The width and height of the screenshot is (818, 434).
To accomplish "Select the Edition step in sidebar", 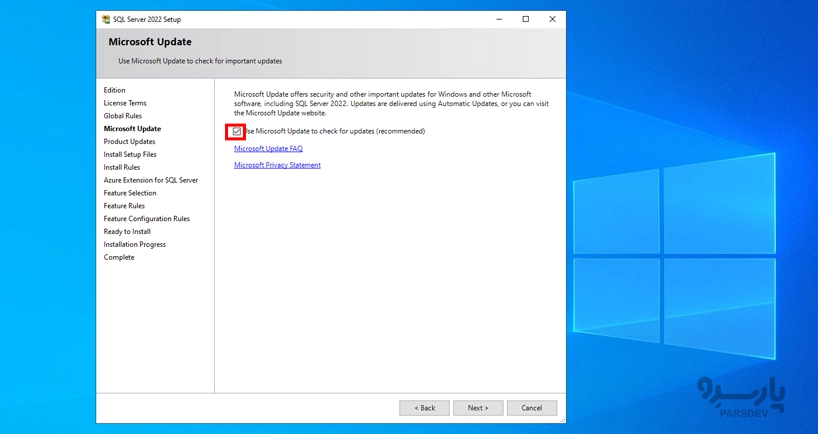I will pos(115,90).
